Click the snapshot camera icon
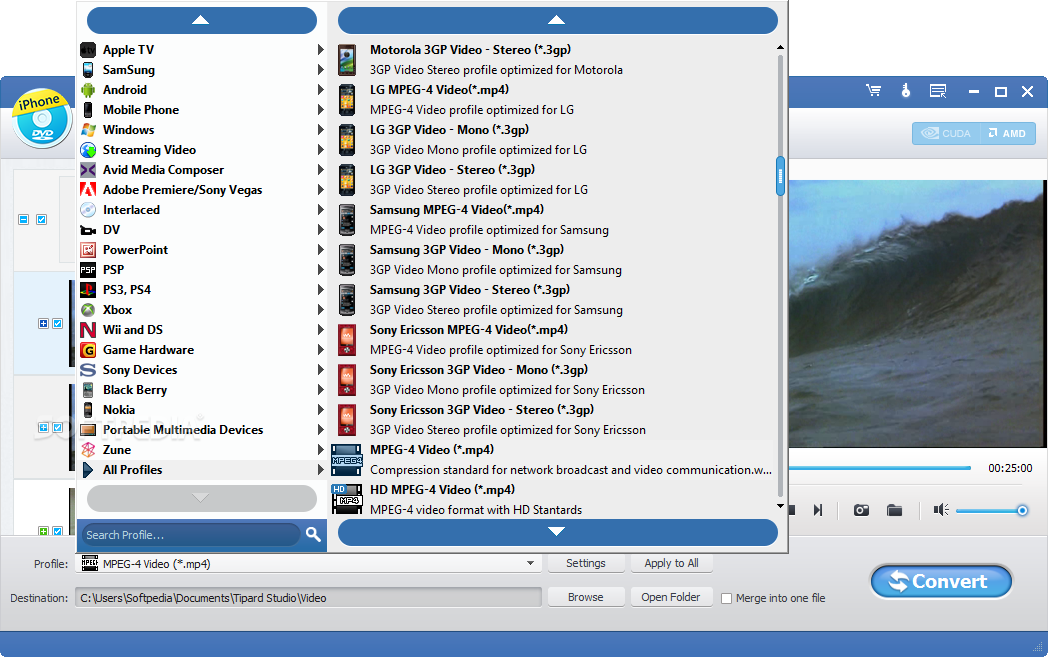Viewport: 1048px width, 657px height. (x=862, y=511)
